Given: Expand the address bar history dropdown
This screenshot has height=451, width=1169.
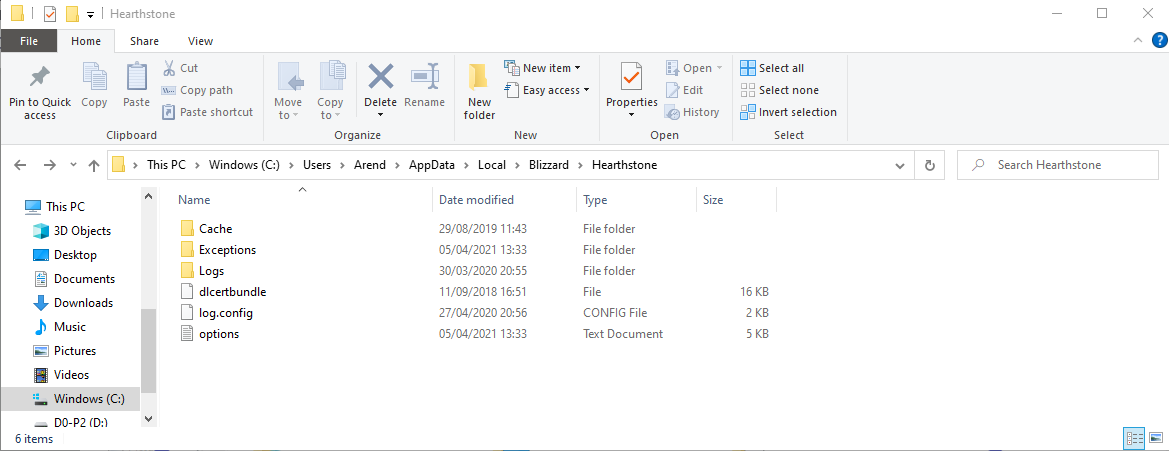Looking at the screenshot, I should (900, 165).
